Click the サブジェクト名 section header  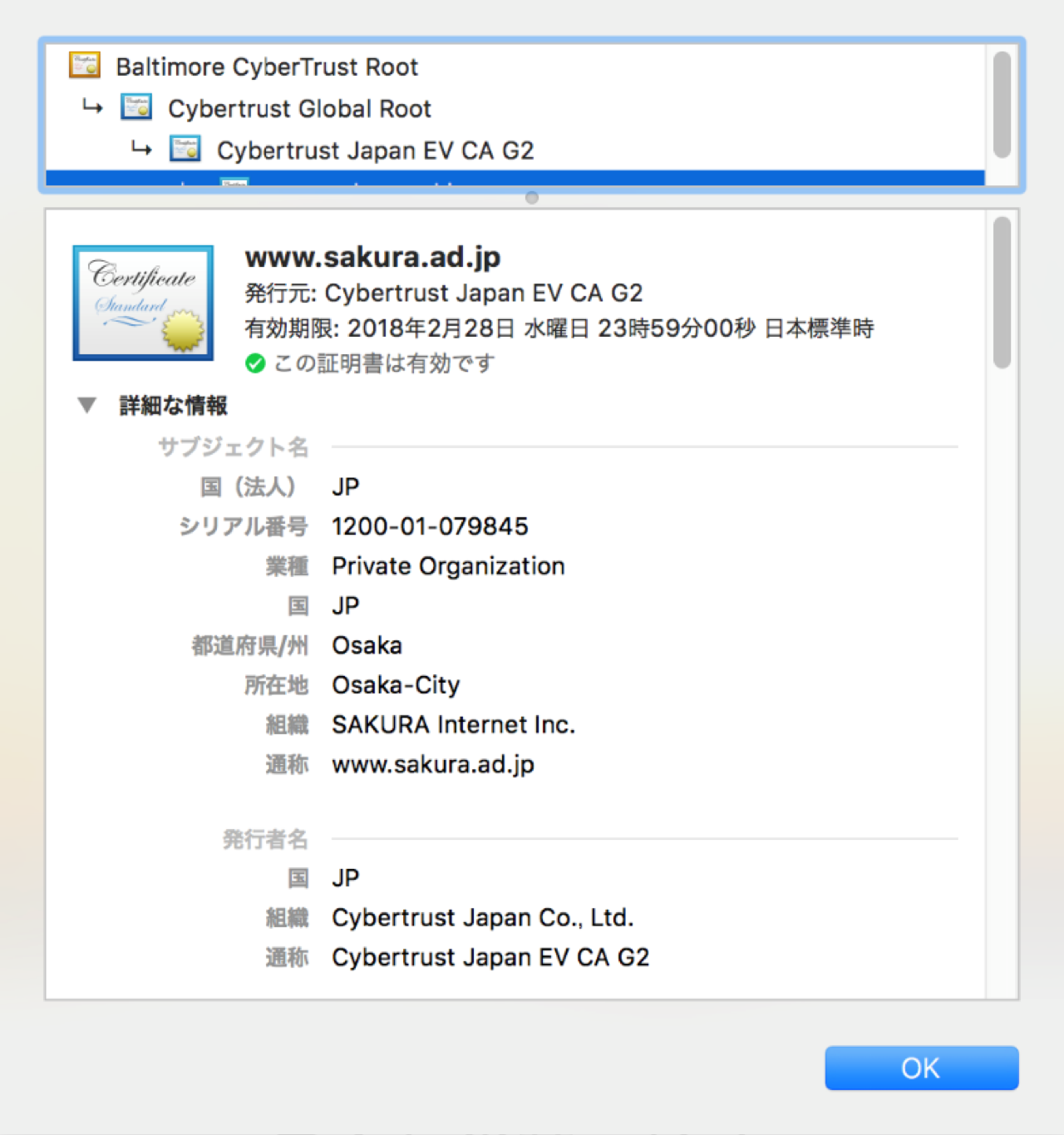pyautogui.click(x=234, y=447)
